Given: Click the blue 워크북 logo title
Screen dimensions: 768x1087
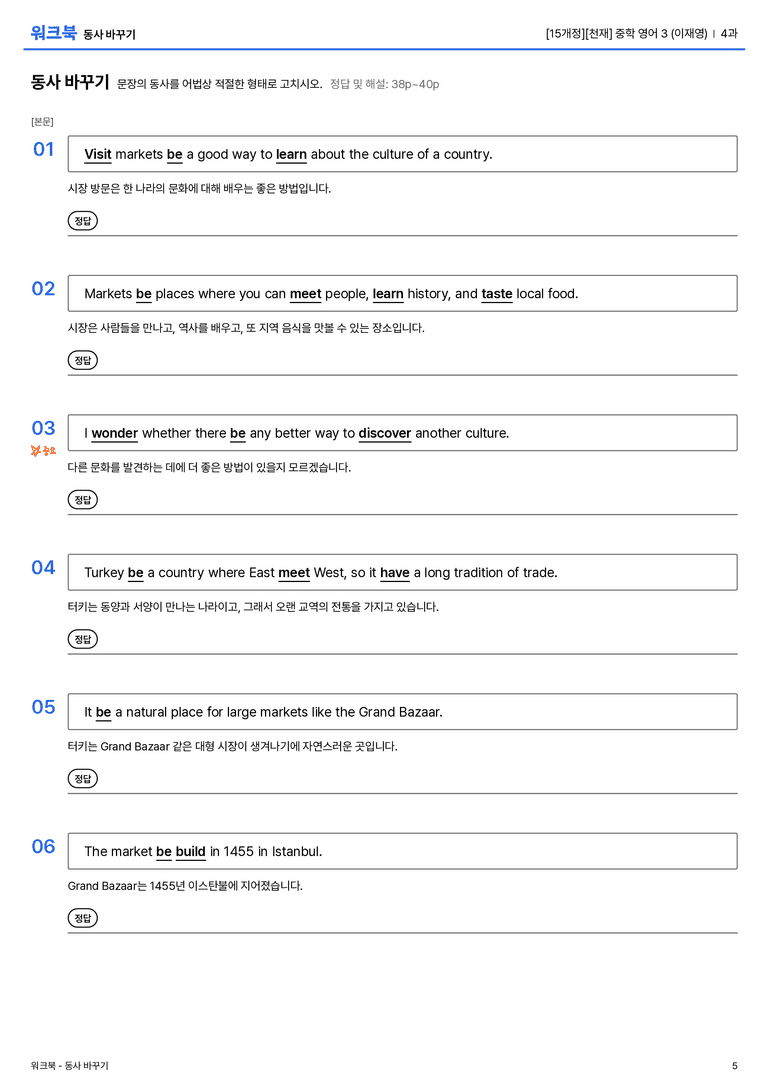Looking at the screenshot, I should pyautogui.click(x=53, y=32).
